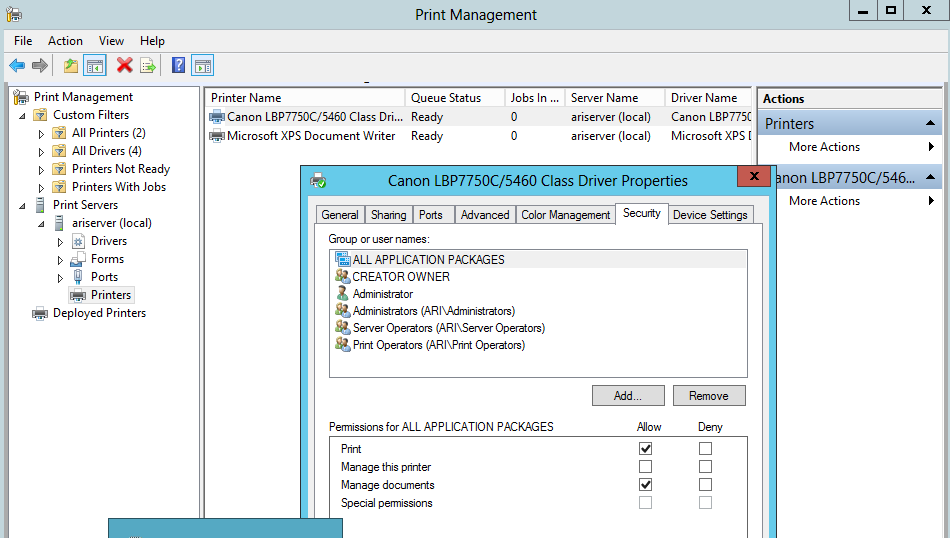950x538 pixels.
Task: Expand the Ports node arrow
Action: click(60, 278)
